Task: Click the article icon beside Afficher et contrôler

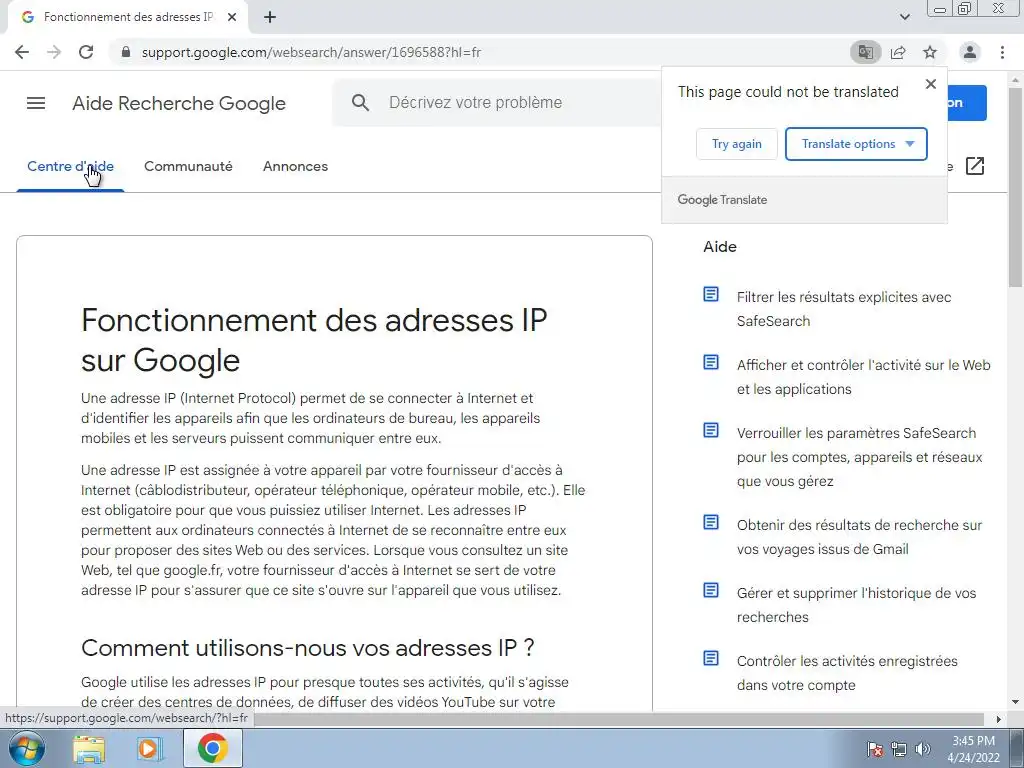Action: coord(711,362)
